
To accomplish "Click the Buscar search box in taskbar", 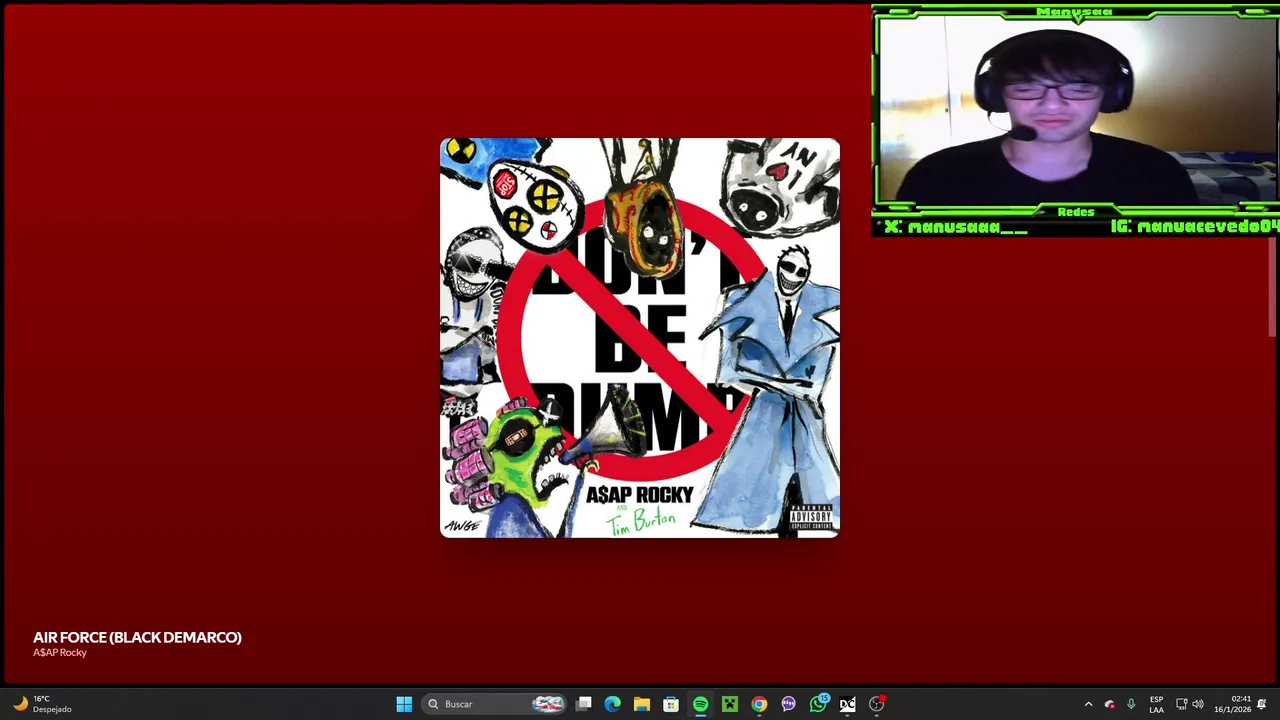I will click(495, 704).
